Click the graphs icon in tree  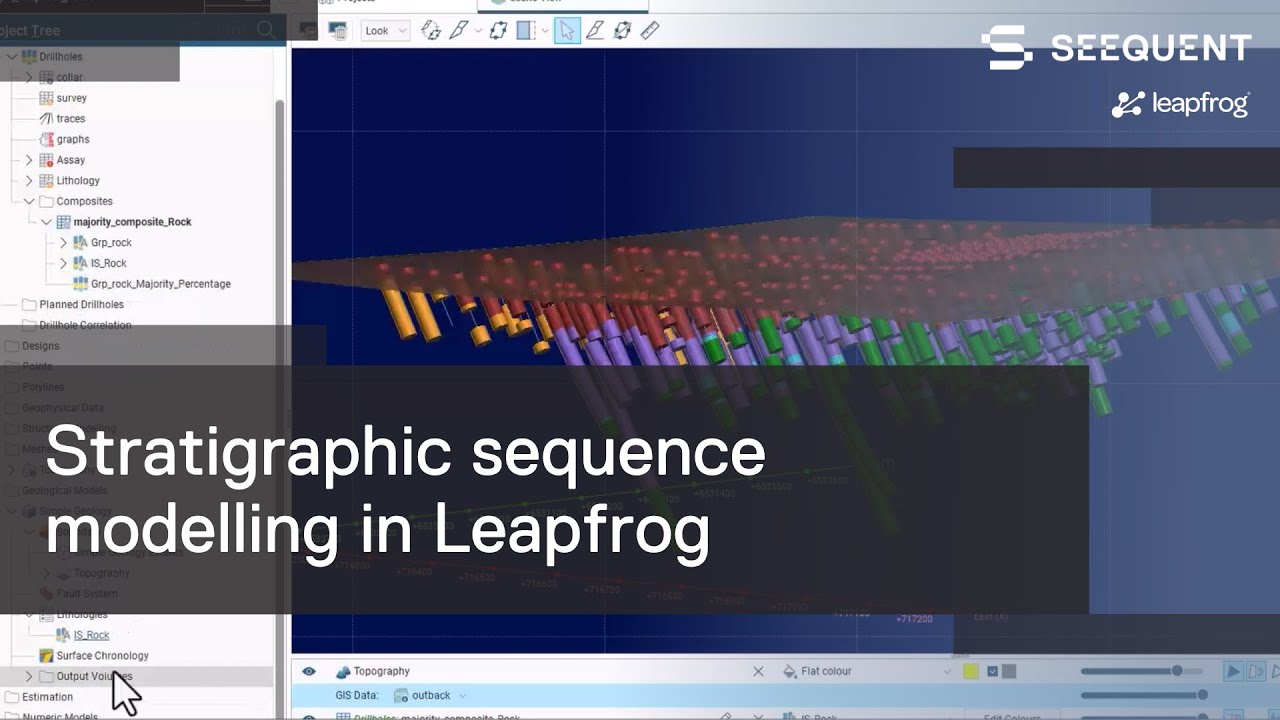click(46, 139)
